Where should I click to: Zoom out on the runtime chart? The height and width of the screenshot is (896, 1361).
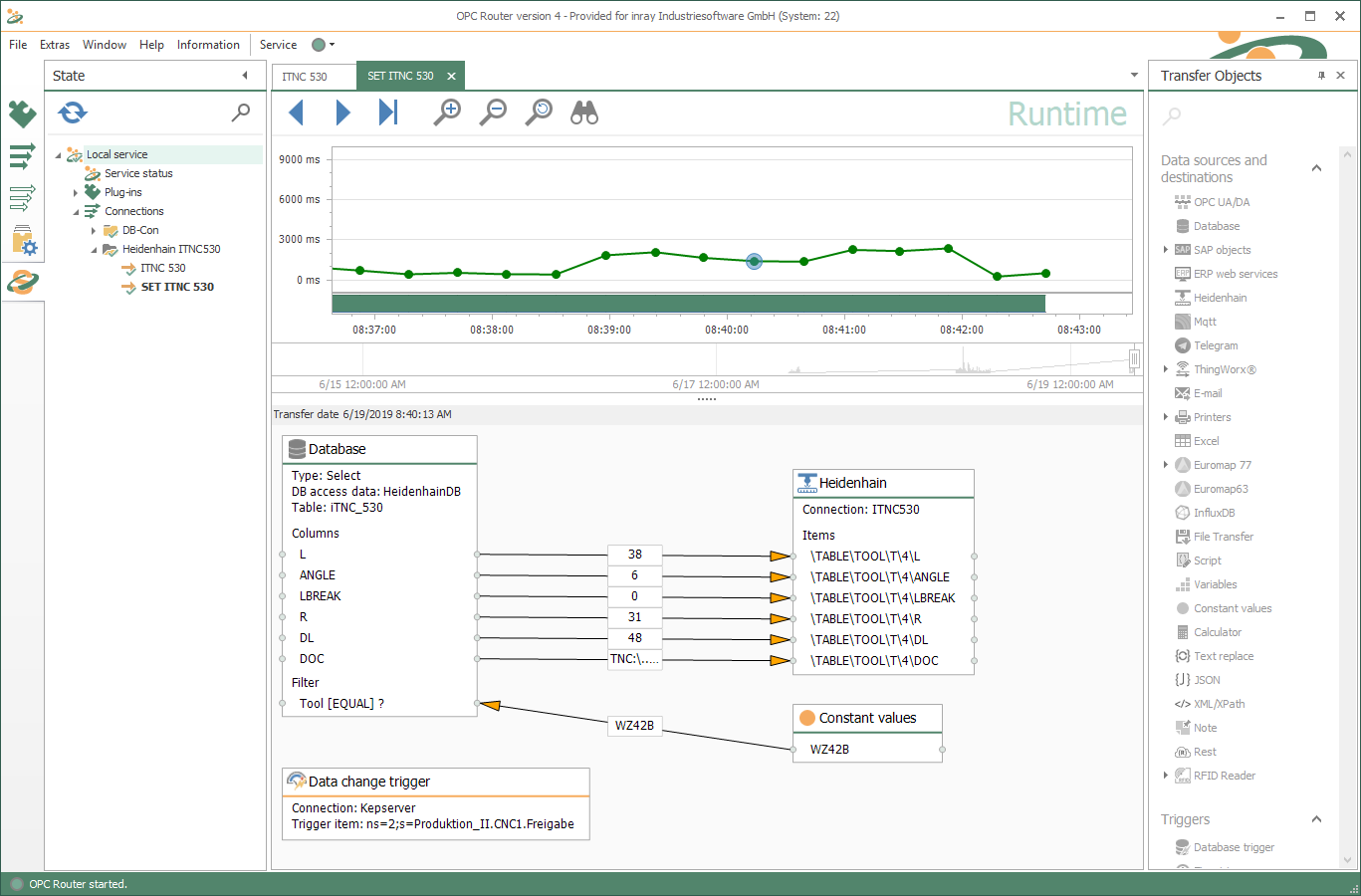click(493, 112)
